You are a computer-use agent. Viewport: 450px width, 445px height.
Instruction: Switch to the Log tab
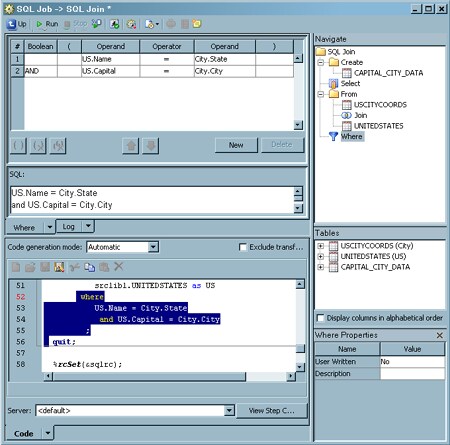[68, 227]
